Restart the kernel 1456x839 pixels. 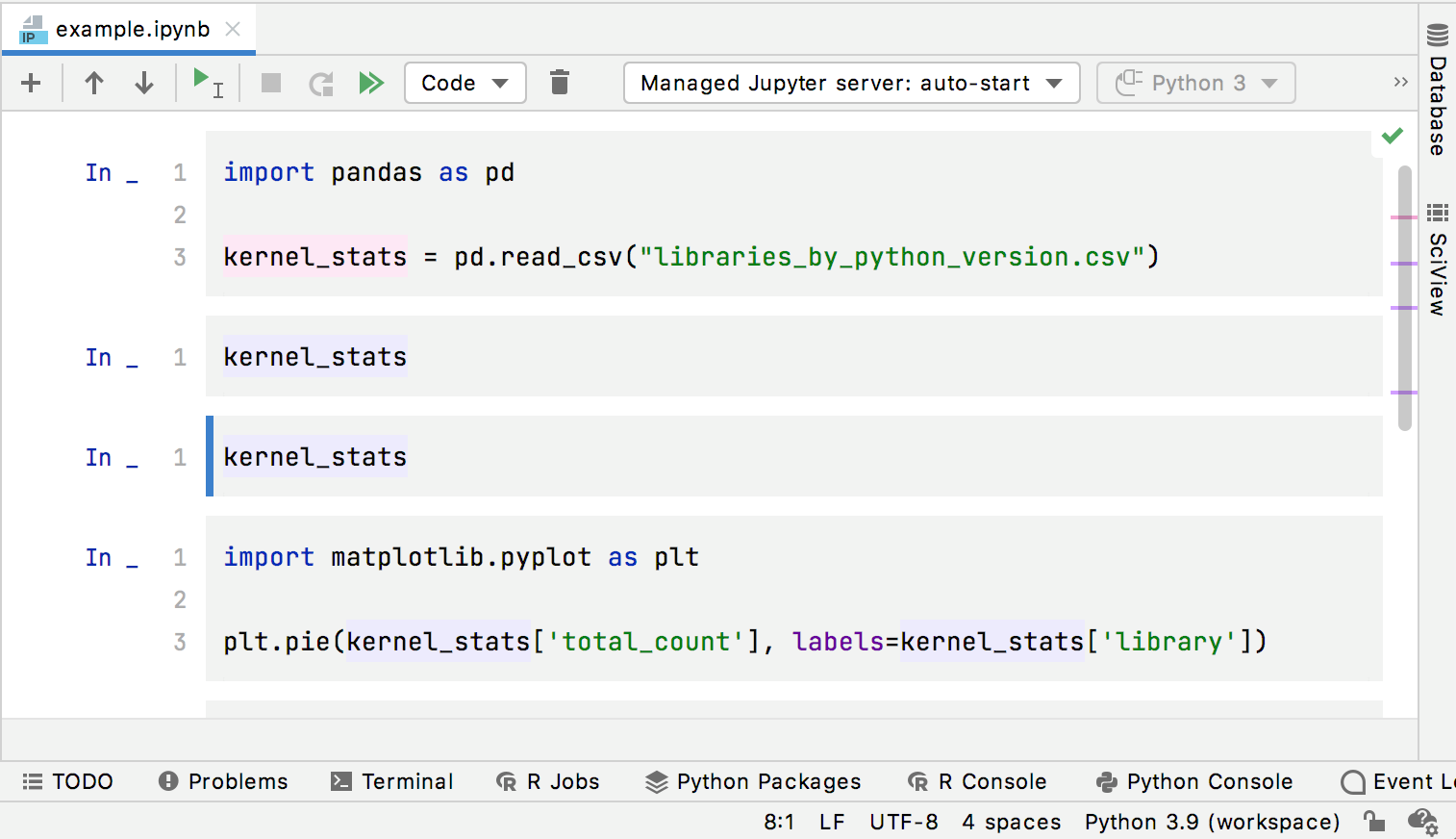click(321, 83)
